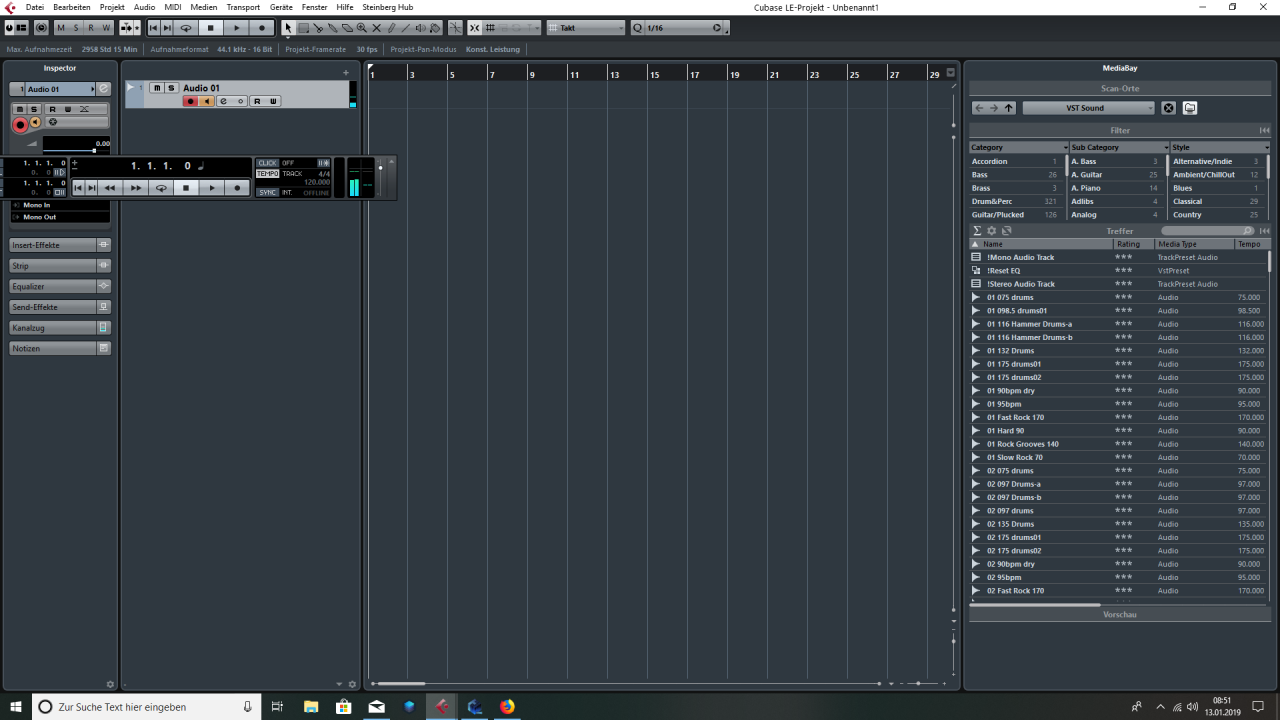Image resolution: width=1280 pixels, height=720 pixels.
Task: Click toolbar Stop button
Action: (211, 28)
